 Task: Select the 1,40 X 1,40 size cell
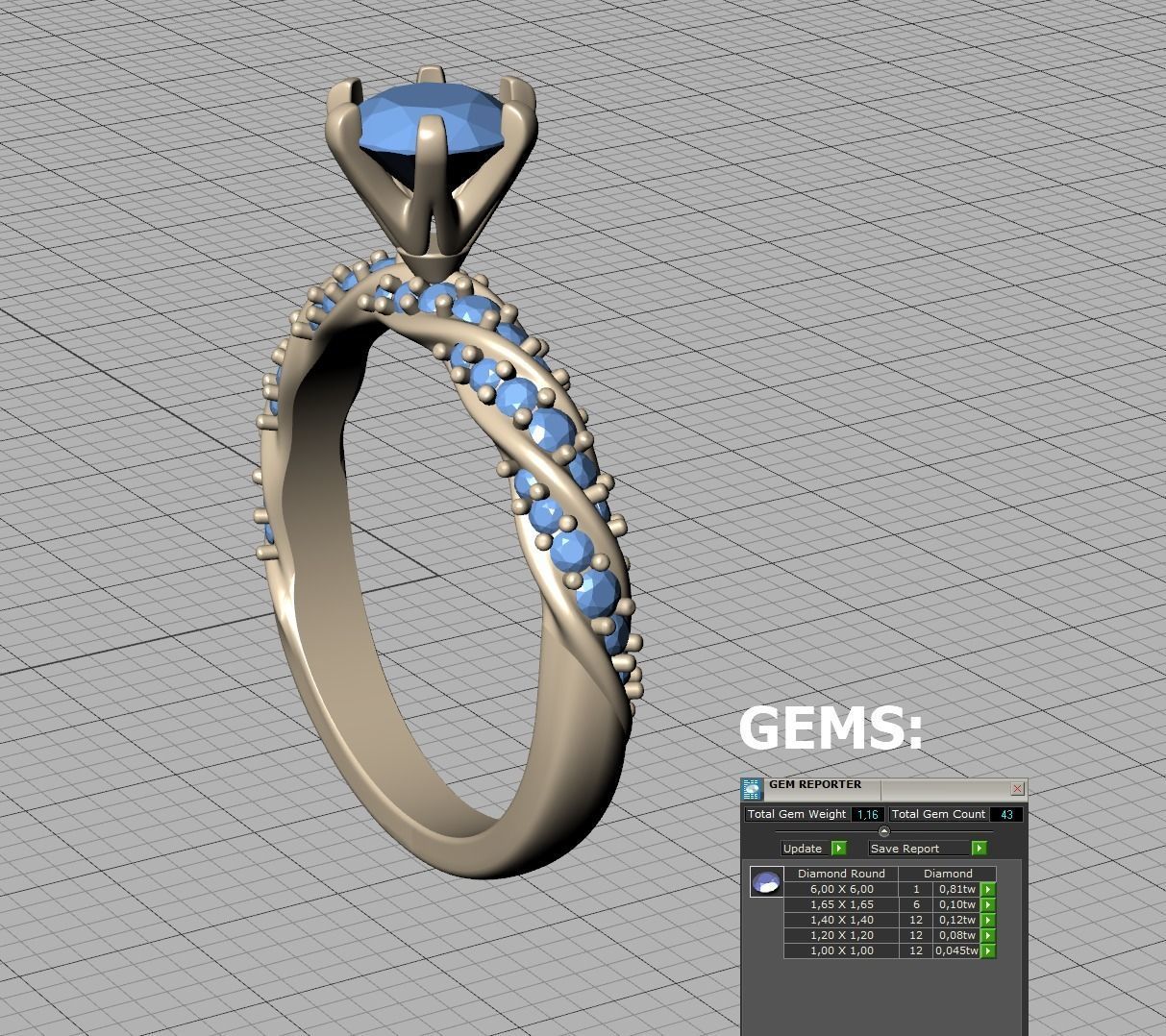tap(841, 921)
